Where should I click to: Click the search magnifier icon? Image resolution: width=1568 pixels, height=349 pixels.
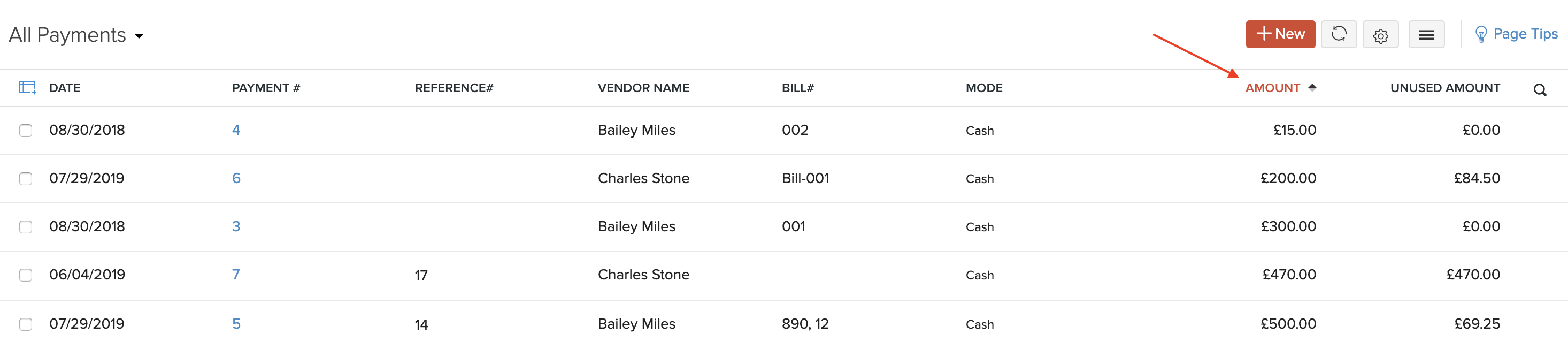pos(1540,90)
